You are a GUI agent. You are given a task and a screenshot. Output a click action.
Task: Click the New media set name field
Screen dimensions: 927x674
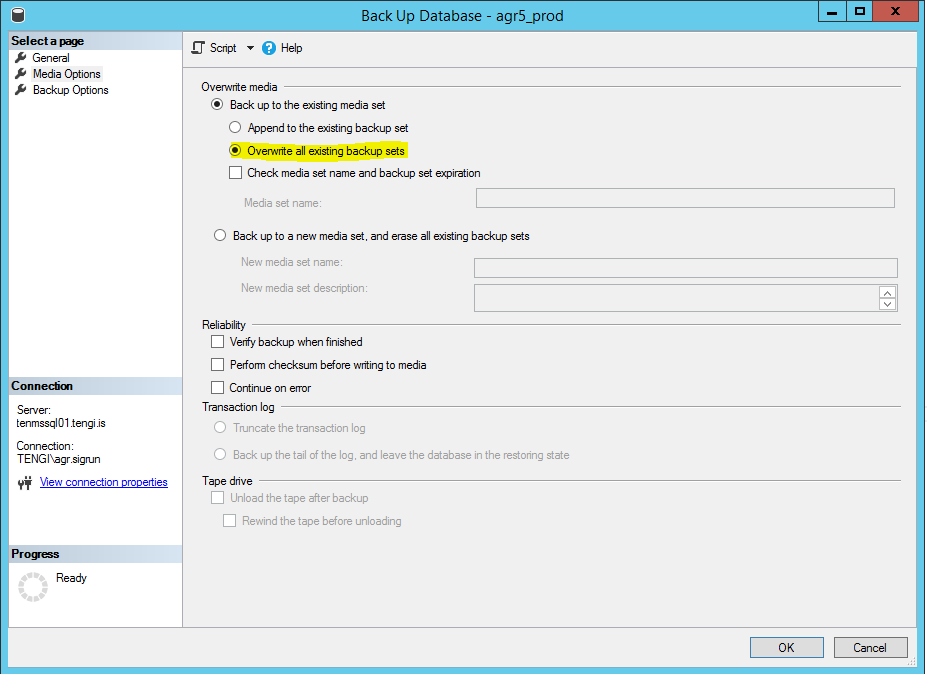pos(686,268)
